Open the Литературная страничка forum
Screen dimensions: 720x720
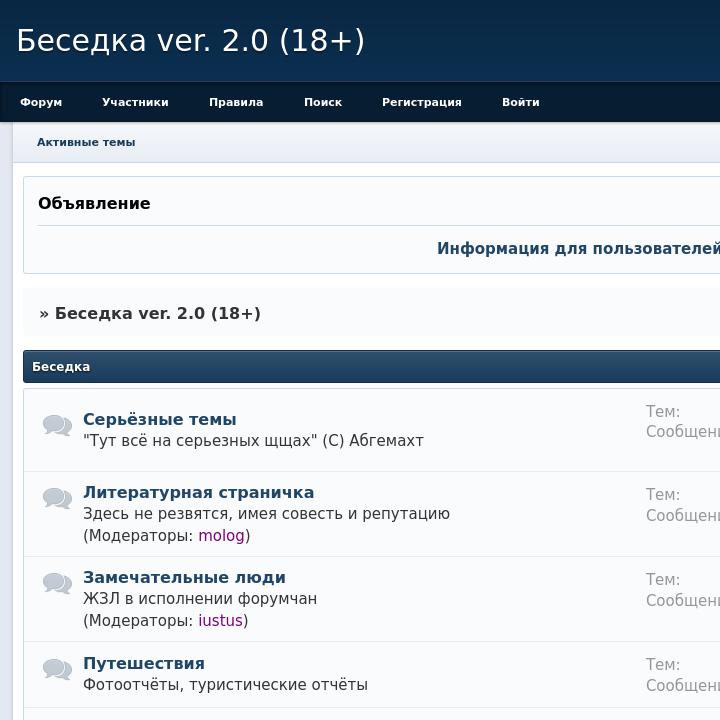coord(198,492)
